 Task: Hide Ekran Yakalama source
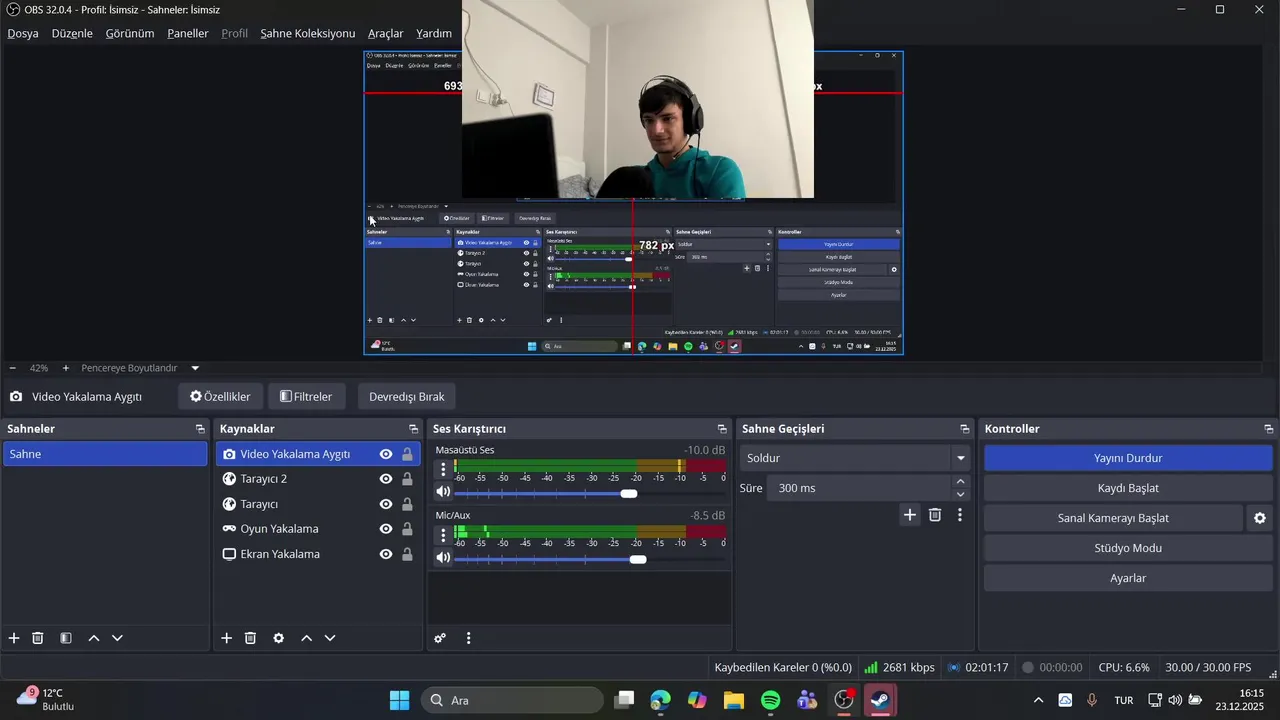pyautogui.click(x=386, y=554)
